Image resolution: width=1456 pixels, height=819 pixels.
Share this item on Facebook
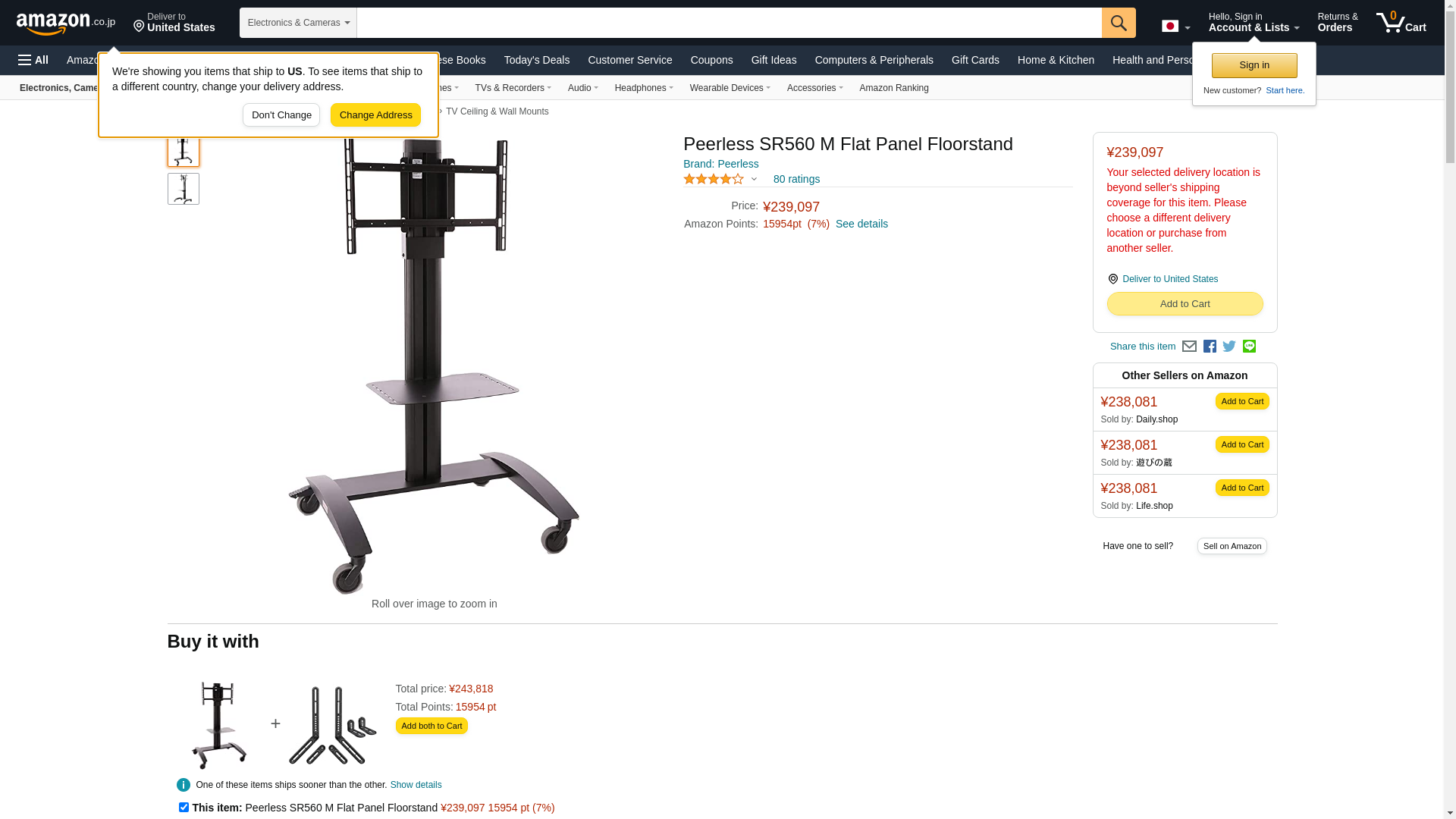1210,347
